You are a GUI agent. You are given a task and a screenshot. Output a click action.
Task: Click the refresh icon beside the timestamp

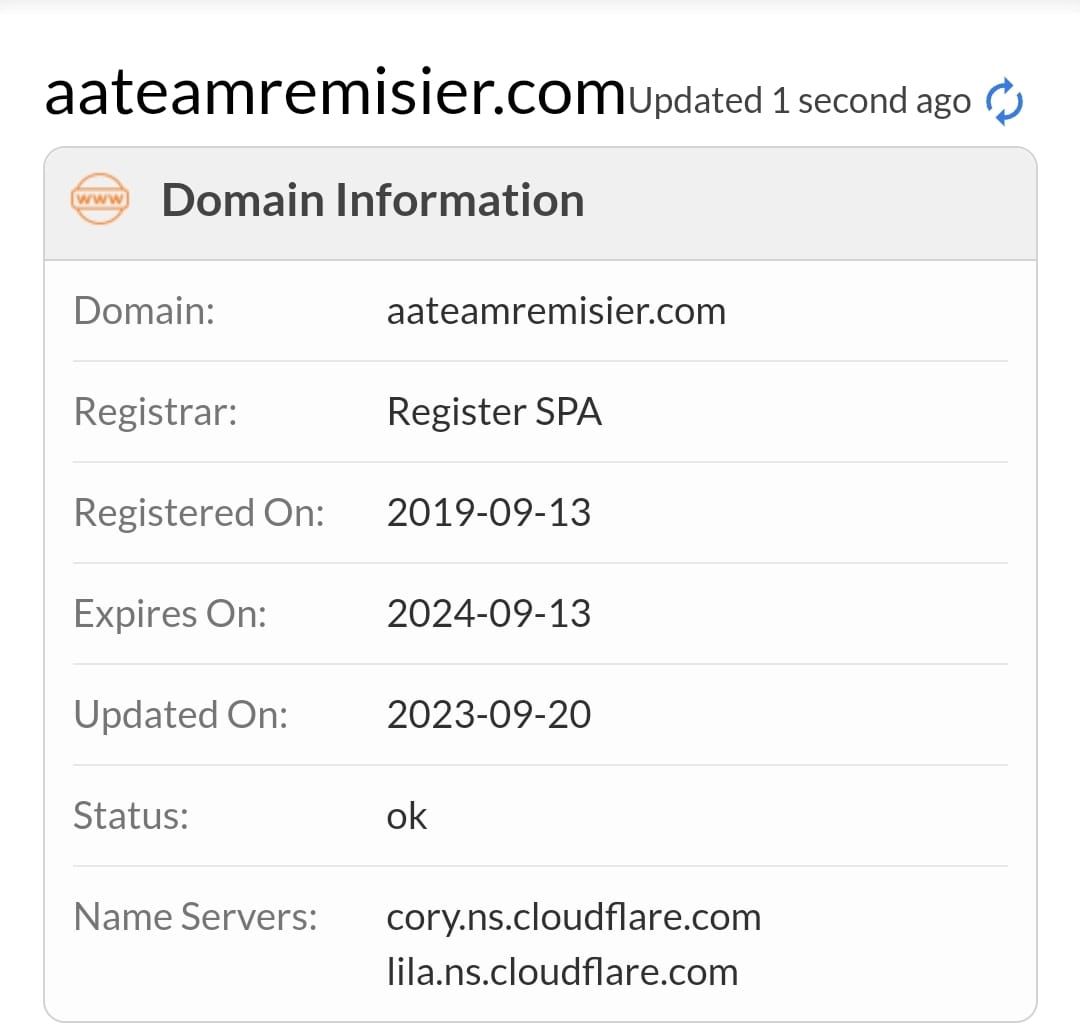coord(1004,99)
